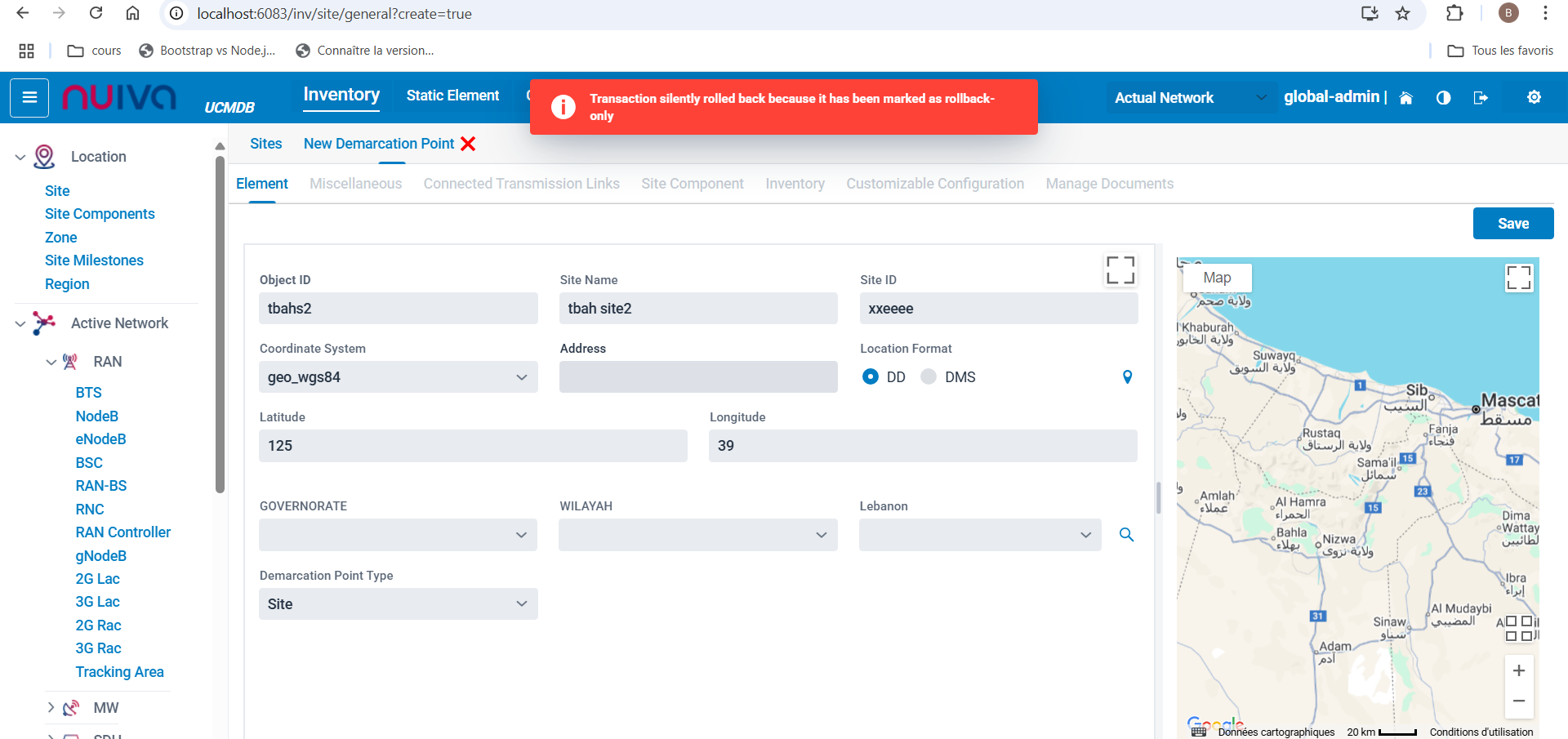
Task: Click the search magnifier next to Lebanon
Action: [1126, 535]
